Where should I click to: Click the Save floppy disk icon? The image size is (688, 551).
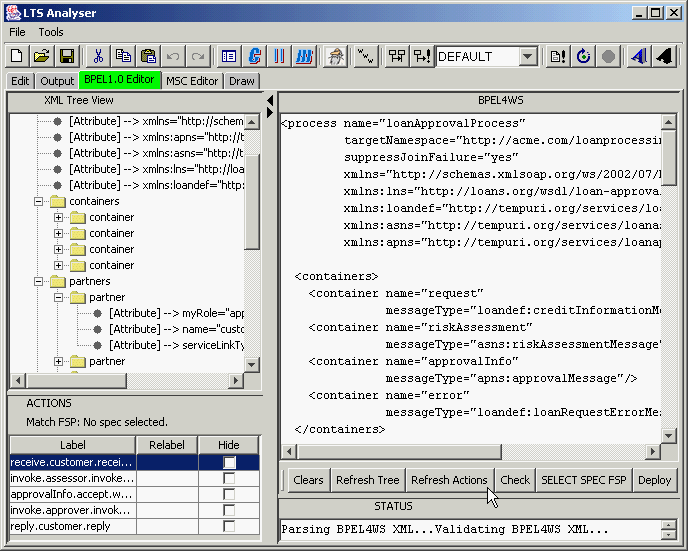pyautogui.click(x=66, y=56)
